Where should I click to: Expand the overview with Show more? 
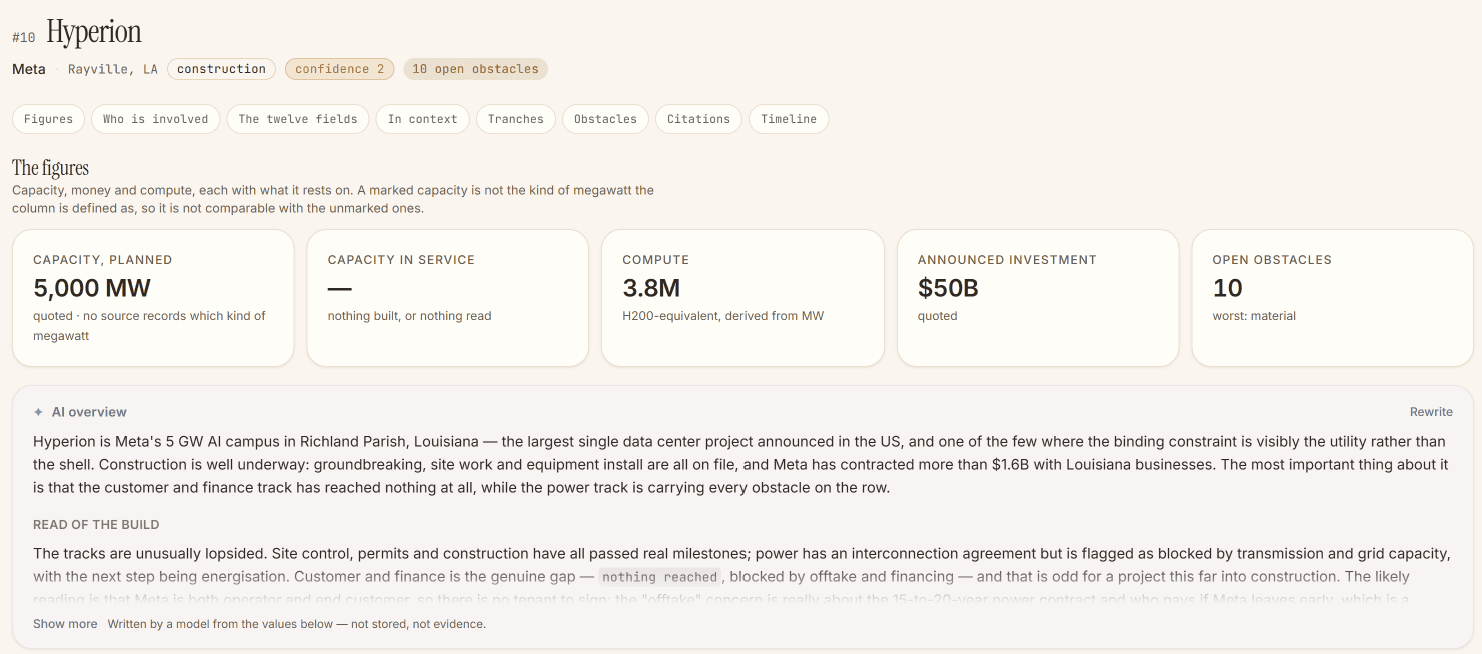(x=65, y=624)
